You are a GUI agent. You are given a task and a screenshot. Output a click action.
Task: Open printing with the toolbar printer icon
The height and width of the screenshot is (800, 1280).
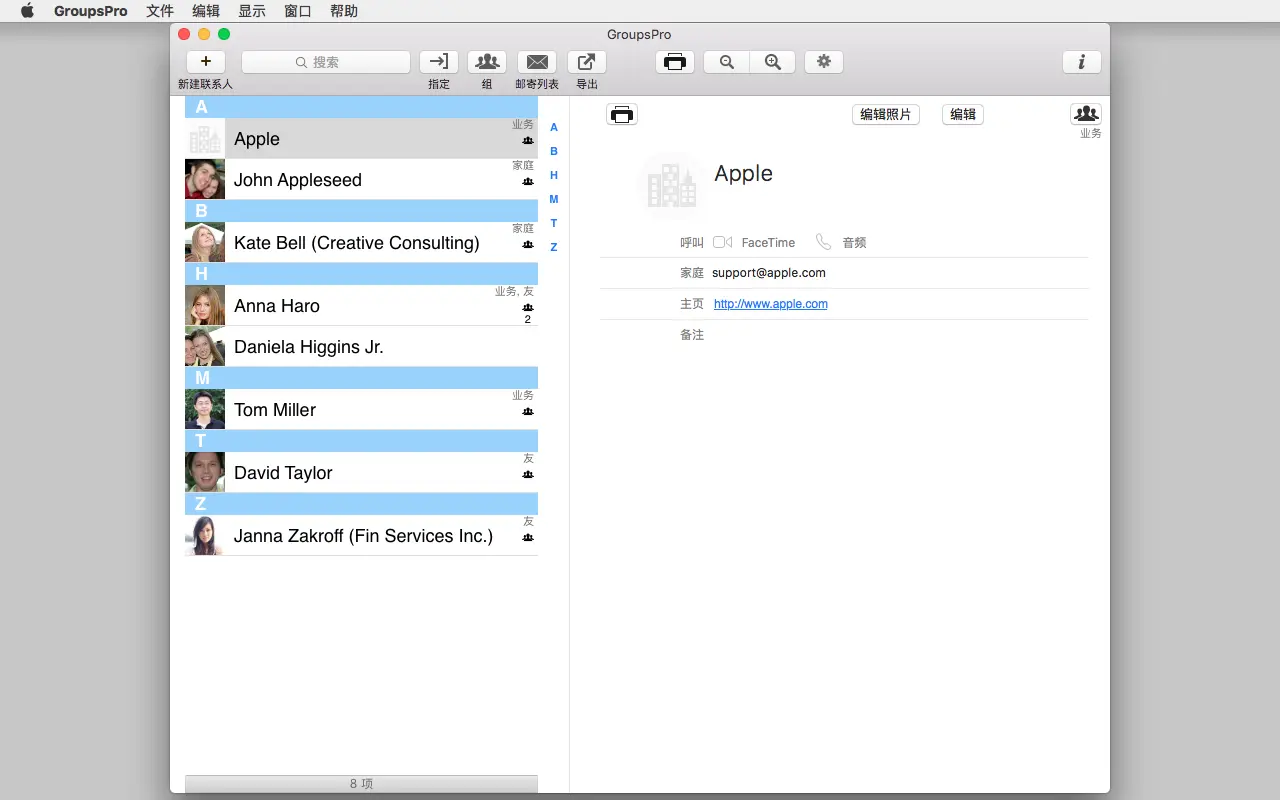coord(675,61)
